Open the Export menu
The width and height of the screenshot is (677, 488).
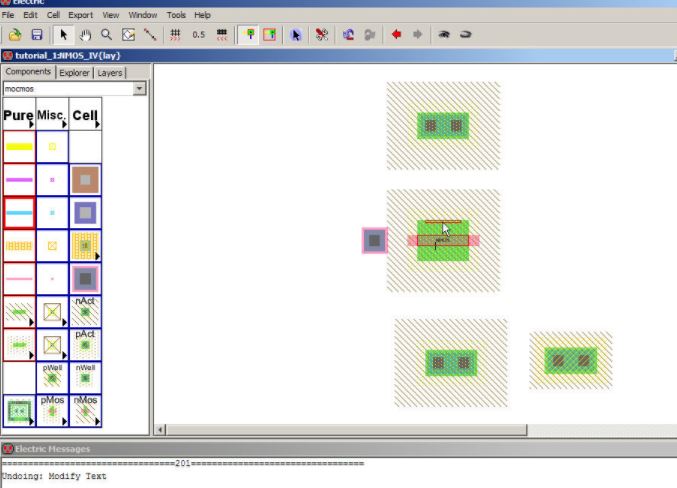pyautogui.click(x=80, y=16)
